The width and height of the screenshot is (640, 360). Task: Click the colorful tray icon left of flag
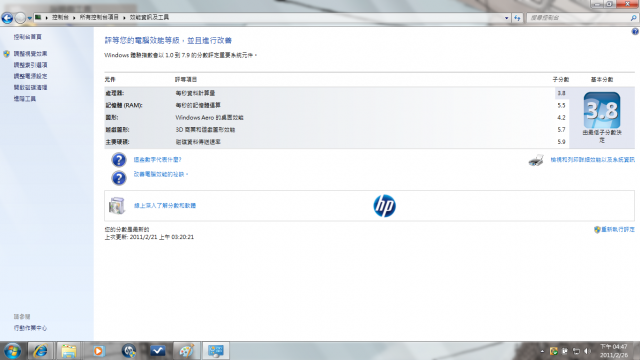tap(554, 351)
